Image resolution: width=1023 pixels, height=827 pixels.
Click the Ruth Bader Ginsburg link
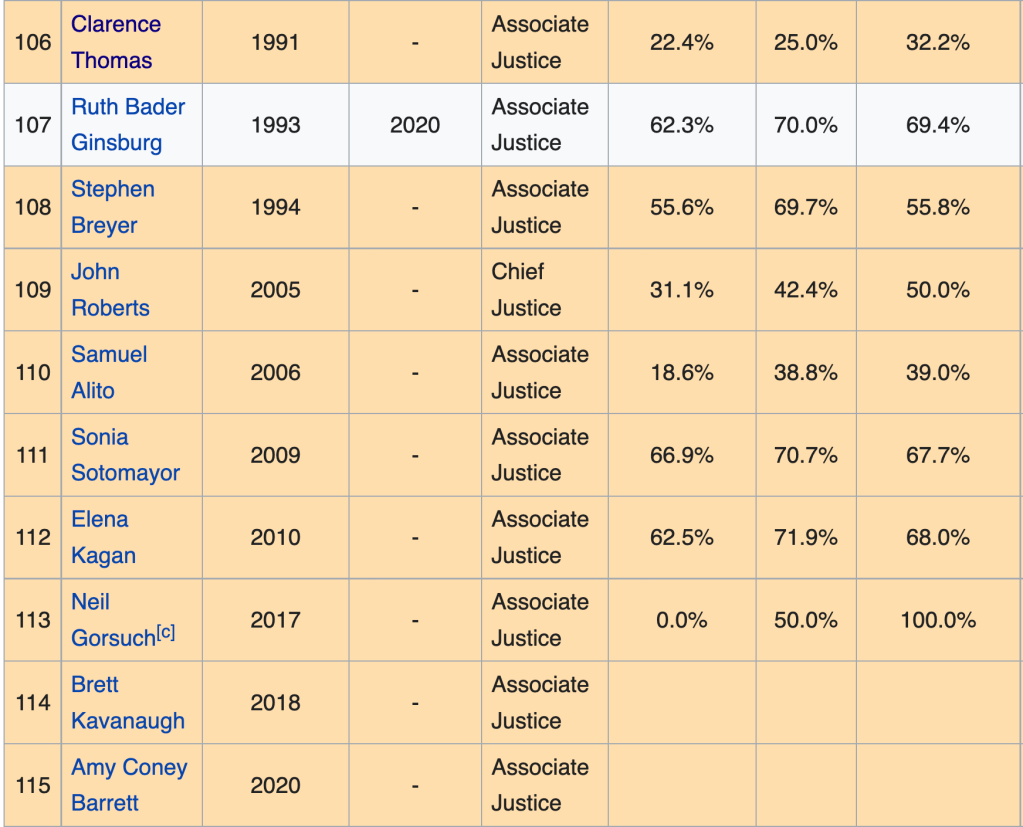pyautogui.click(x=127, y=124)
